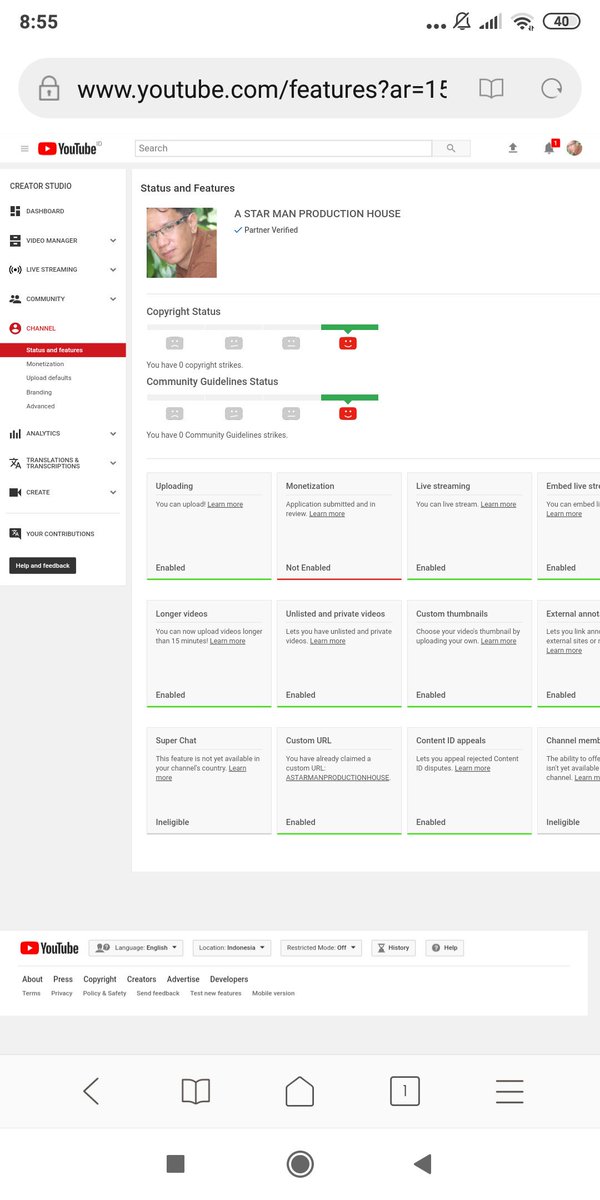This screenshot has width=600, height=1200.
Task: Click the History footer button
Action: click(x=393, y=947)
